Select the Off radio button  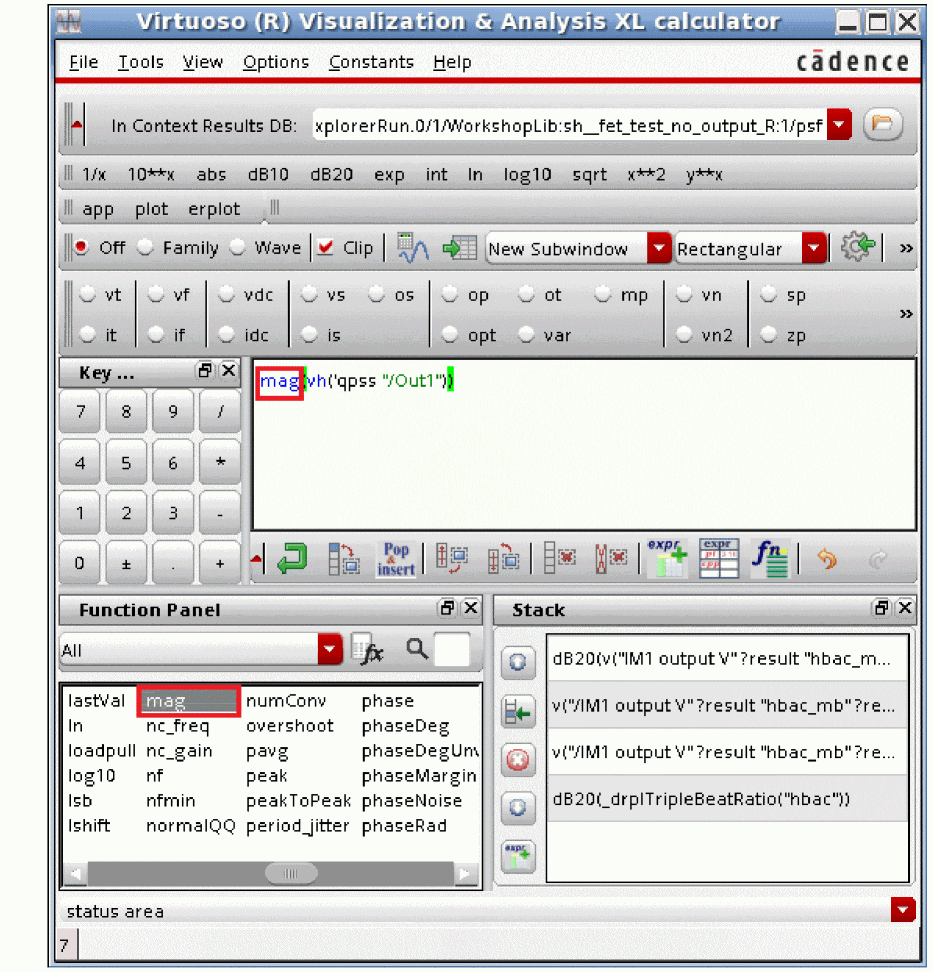click(x=81, y=247)
